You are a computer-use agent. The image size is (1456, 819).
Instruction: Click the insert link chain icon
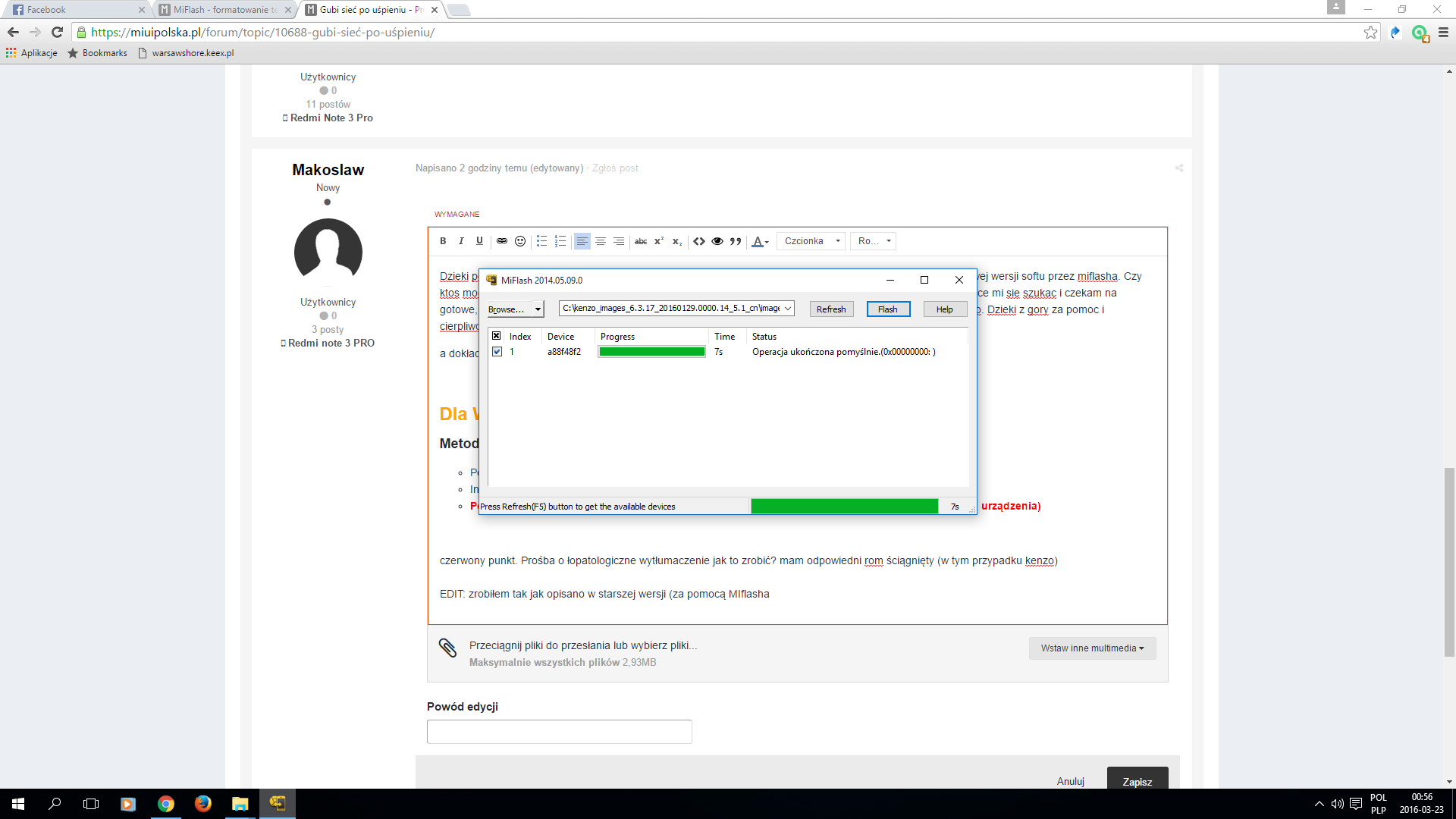(502, 241)
